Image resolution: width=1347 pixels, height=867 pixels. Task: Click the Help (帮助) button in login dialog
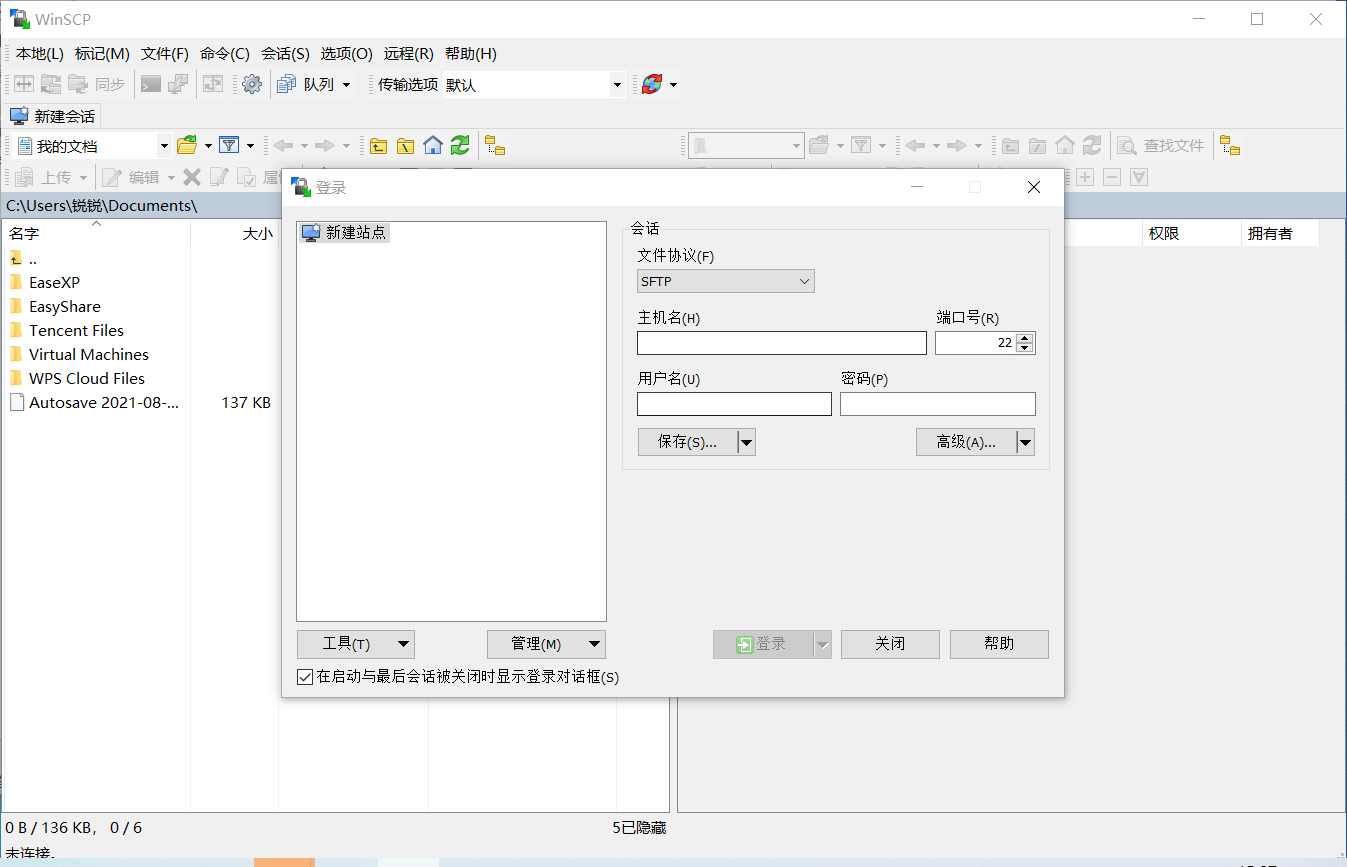coord(999,644)
